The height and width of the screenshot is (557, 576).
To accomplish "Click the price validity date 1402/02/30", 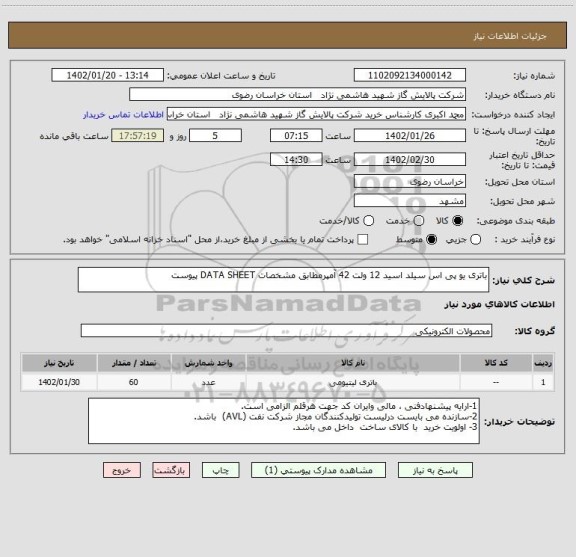I will [x=410, y=159].
